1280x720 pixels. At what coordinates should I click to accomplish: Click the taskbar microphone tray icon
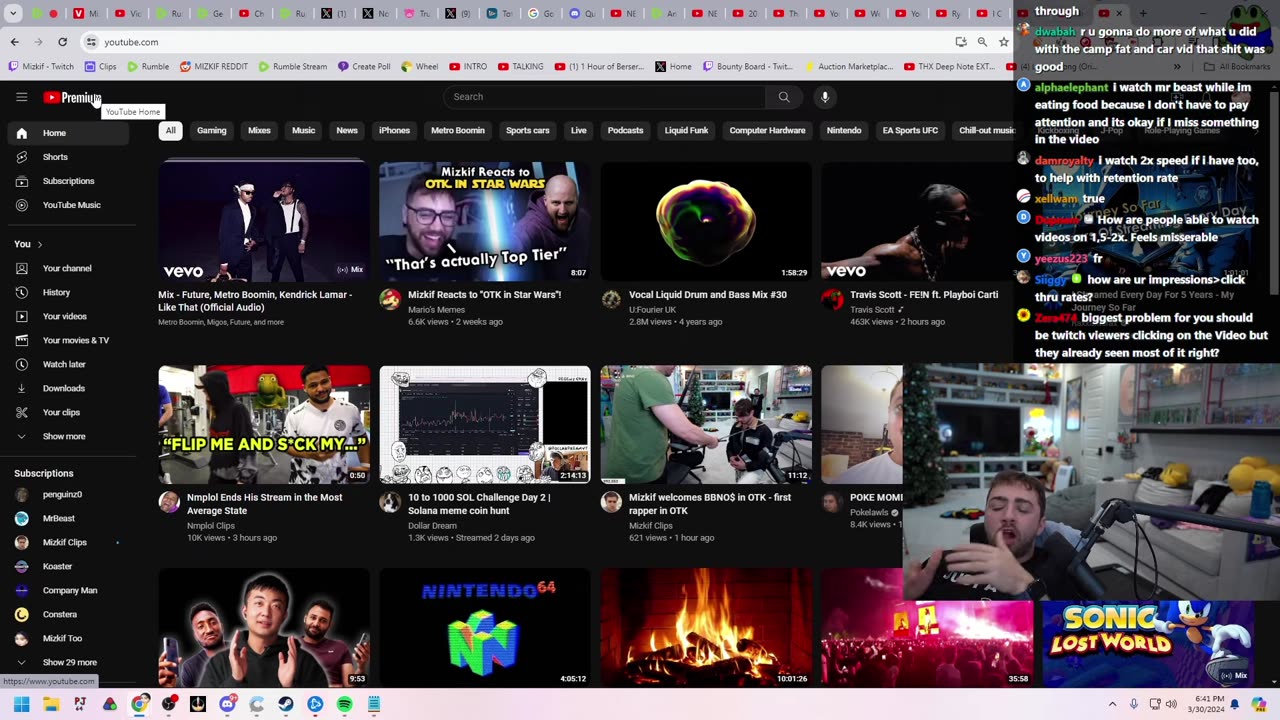click(x=1134, y=704)
